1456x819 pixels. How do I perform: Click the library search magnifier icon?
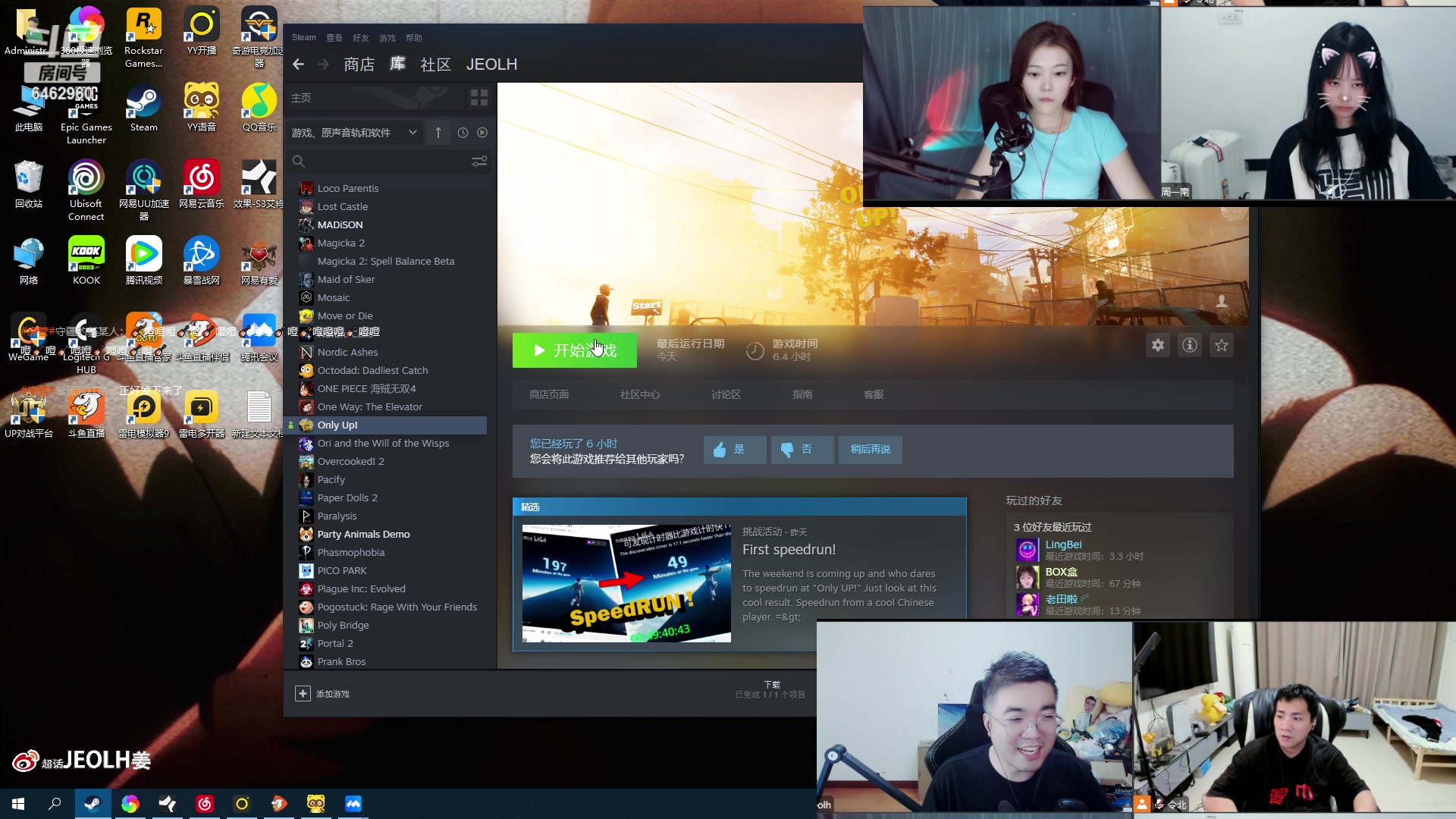[x=299, y=162]
